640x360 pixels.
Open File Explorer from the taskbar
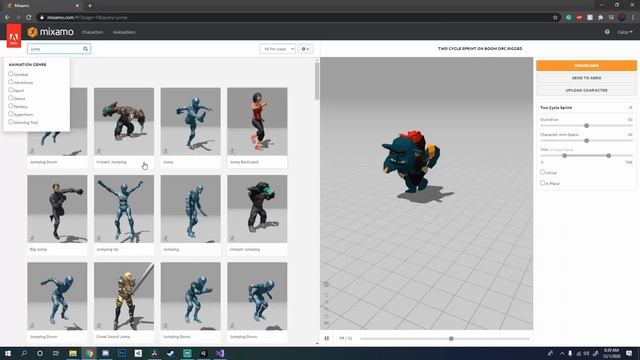tap(73, 353)
